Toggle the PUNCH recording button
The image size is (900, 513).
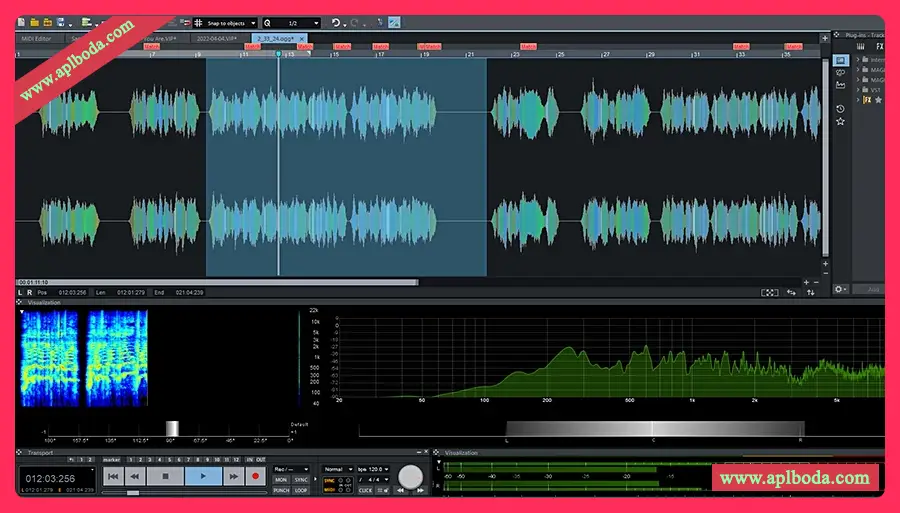pyautogui.click(x=282, y=491)
